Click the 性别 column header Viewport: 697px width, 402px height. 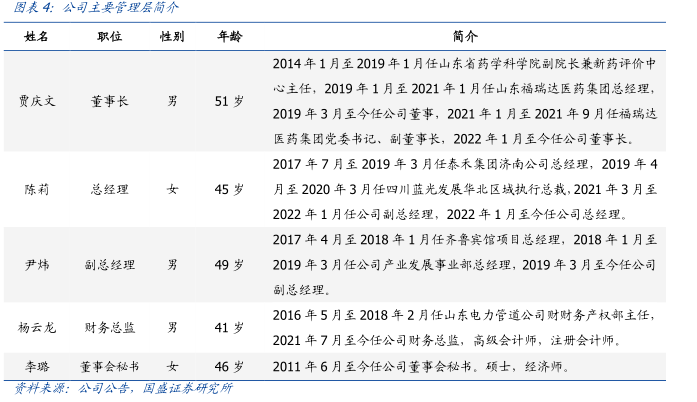[x=172, y=36]
